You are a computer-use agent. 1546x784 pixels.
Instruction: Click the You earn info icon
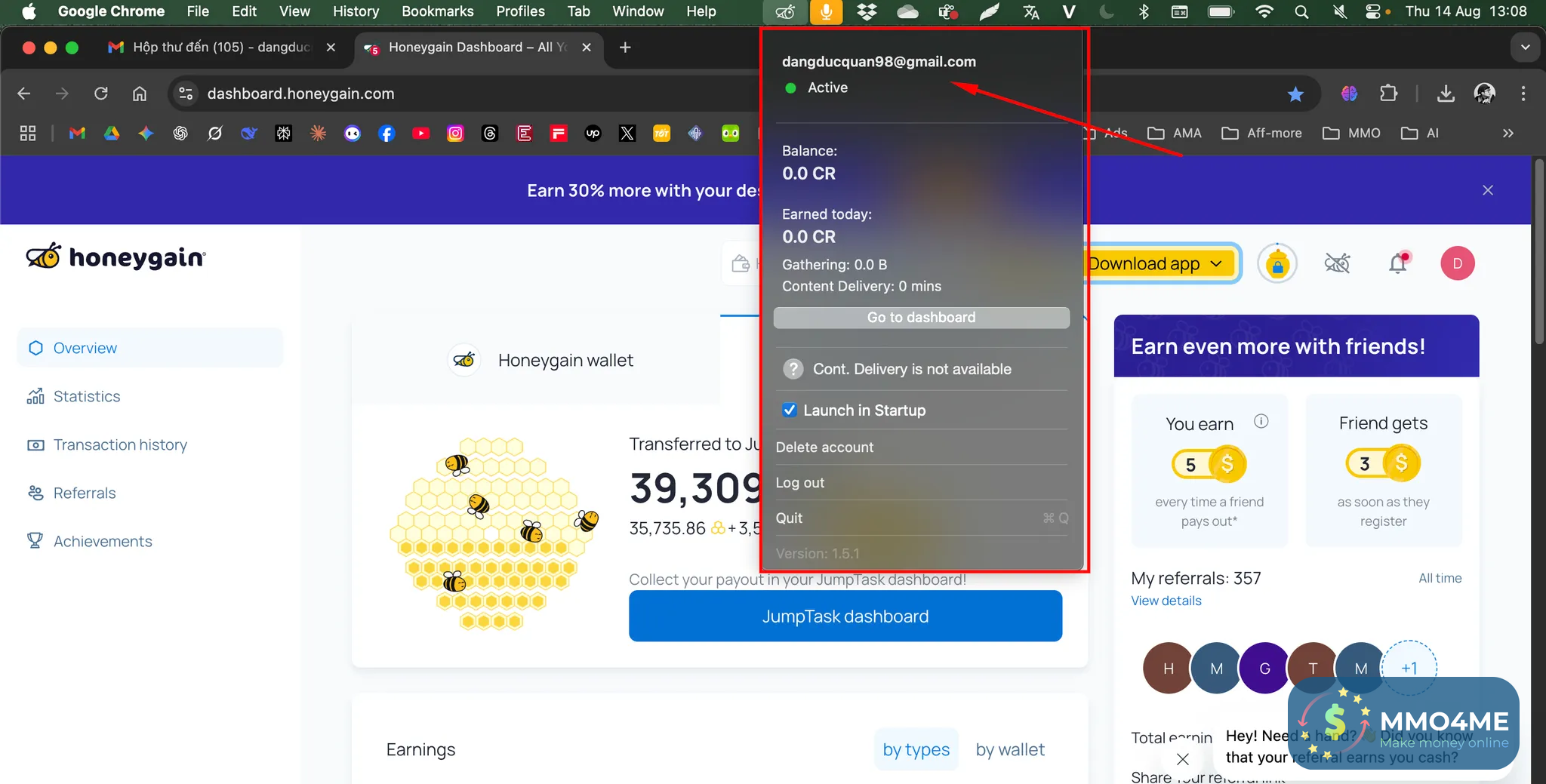(x=1261, y=421)
